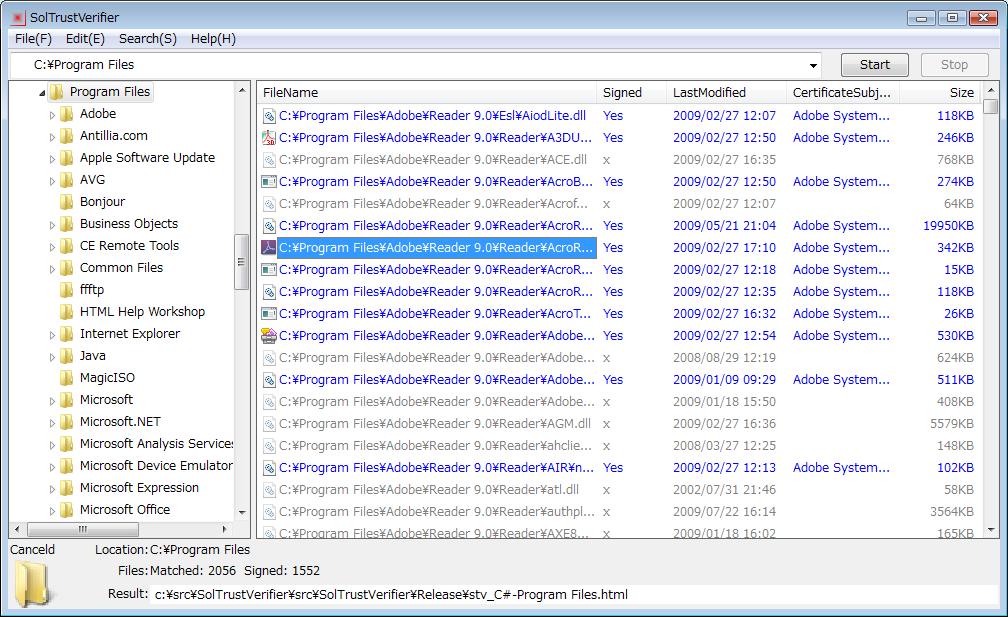
Task: Sort by the FileName column header
Action: (x=427, y=93)
